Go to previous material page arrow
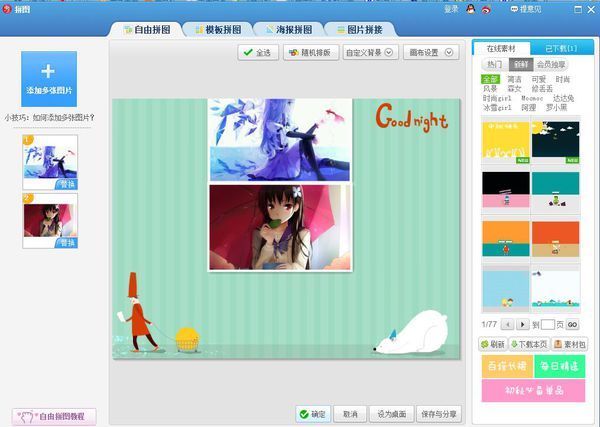 (x=507, y=324)
